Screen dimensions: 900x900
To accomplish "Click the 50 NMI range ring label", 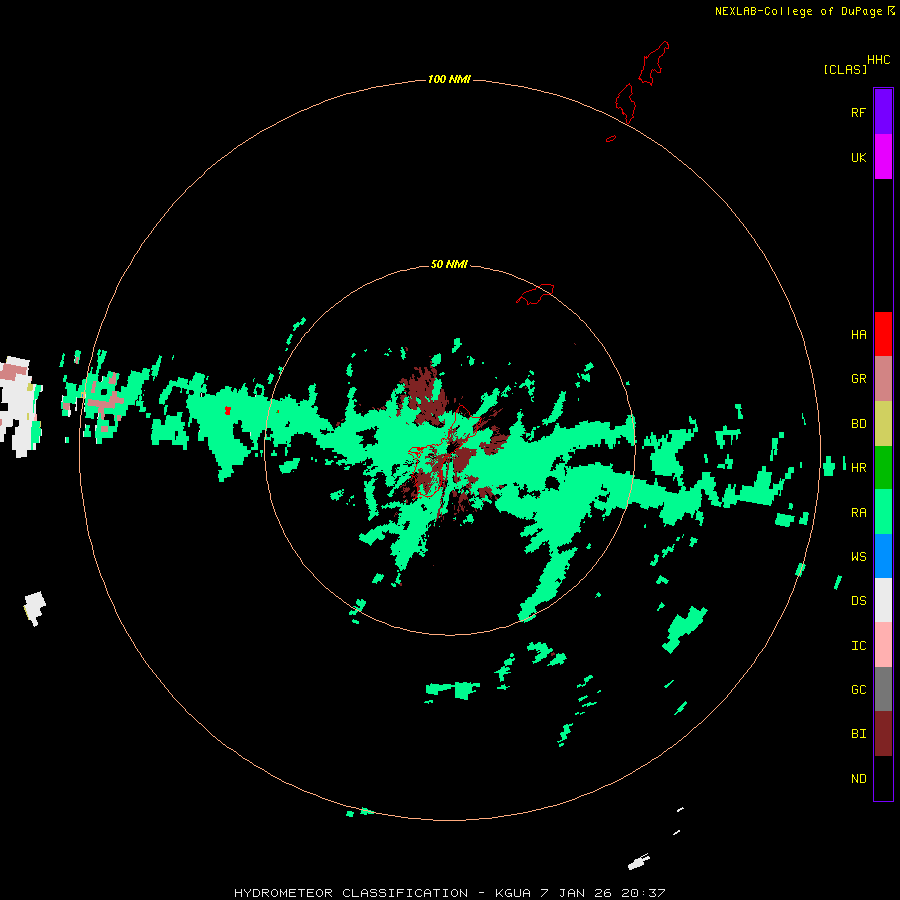I will pos(449,264).
